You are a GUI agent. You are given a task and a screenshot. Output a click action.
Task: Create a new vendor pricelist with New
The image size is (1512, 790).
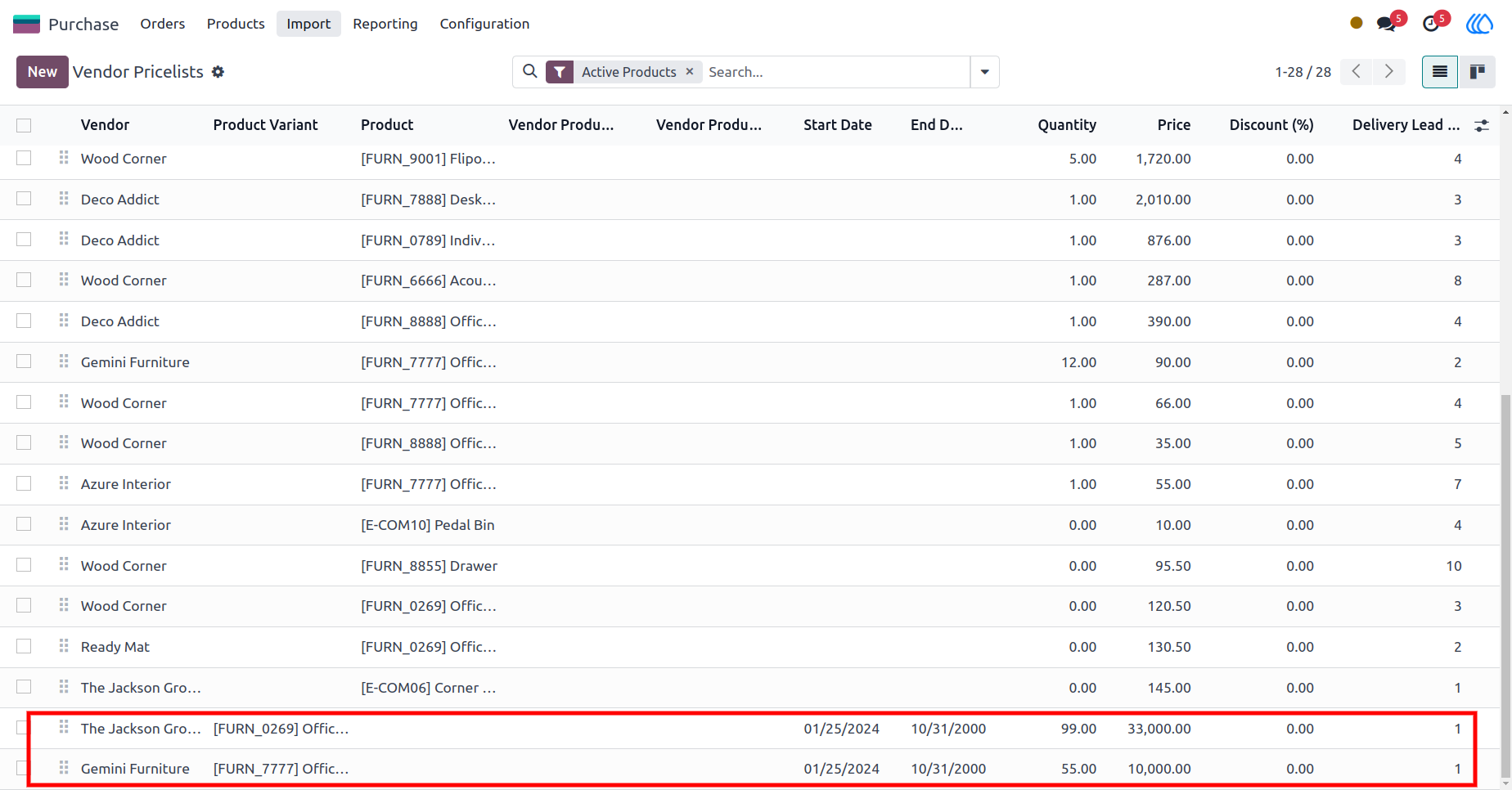43,72
